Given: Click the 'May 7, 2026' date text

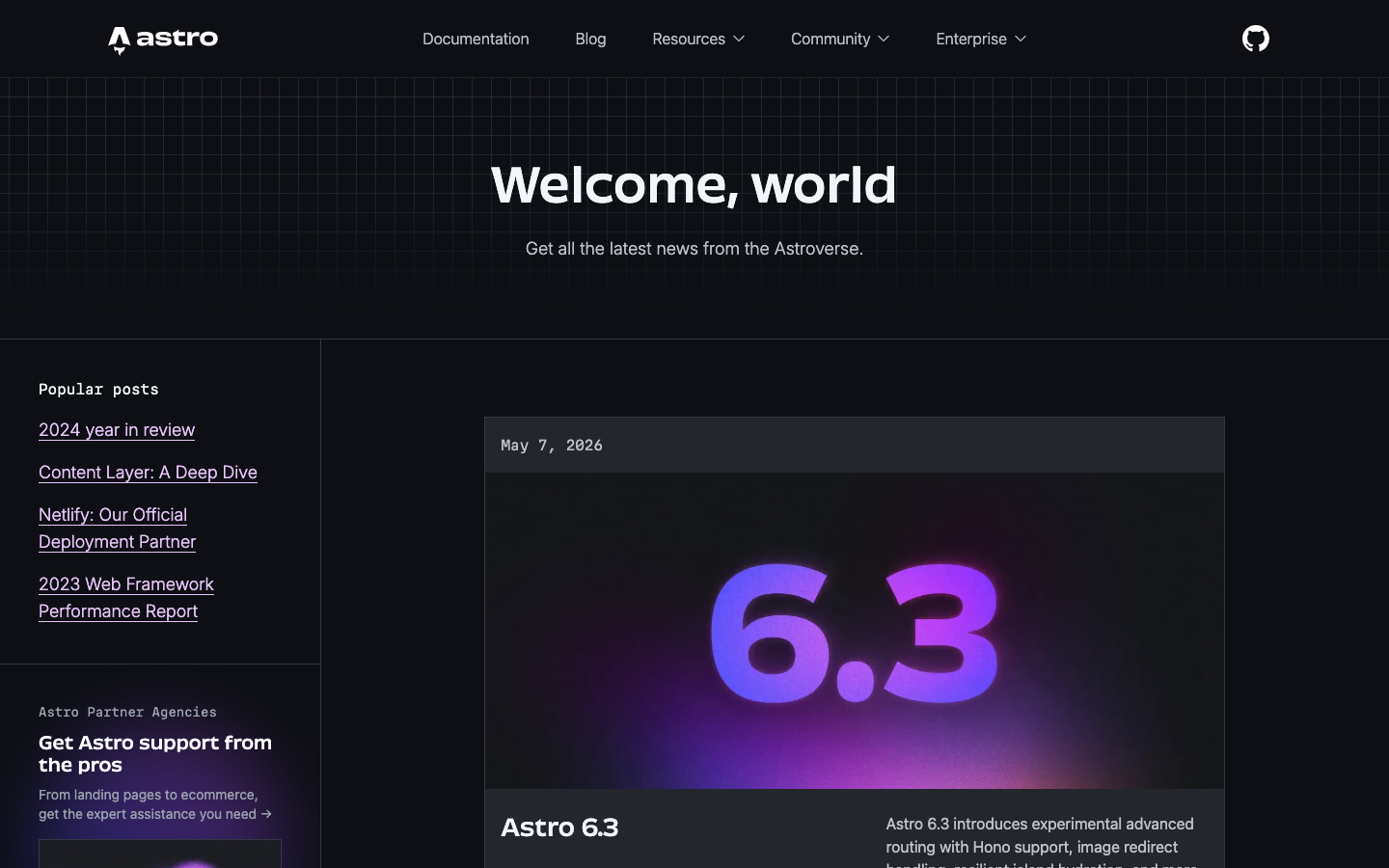Looking at the screenshot, I should [552, 446].
